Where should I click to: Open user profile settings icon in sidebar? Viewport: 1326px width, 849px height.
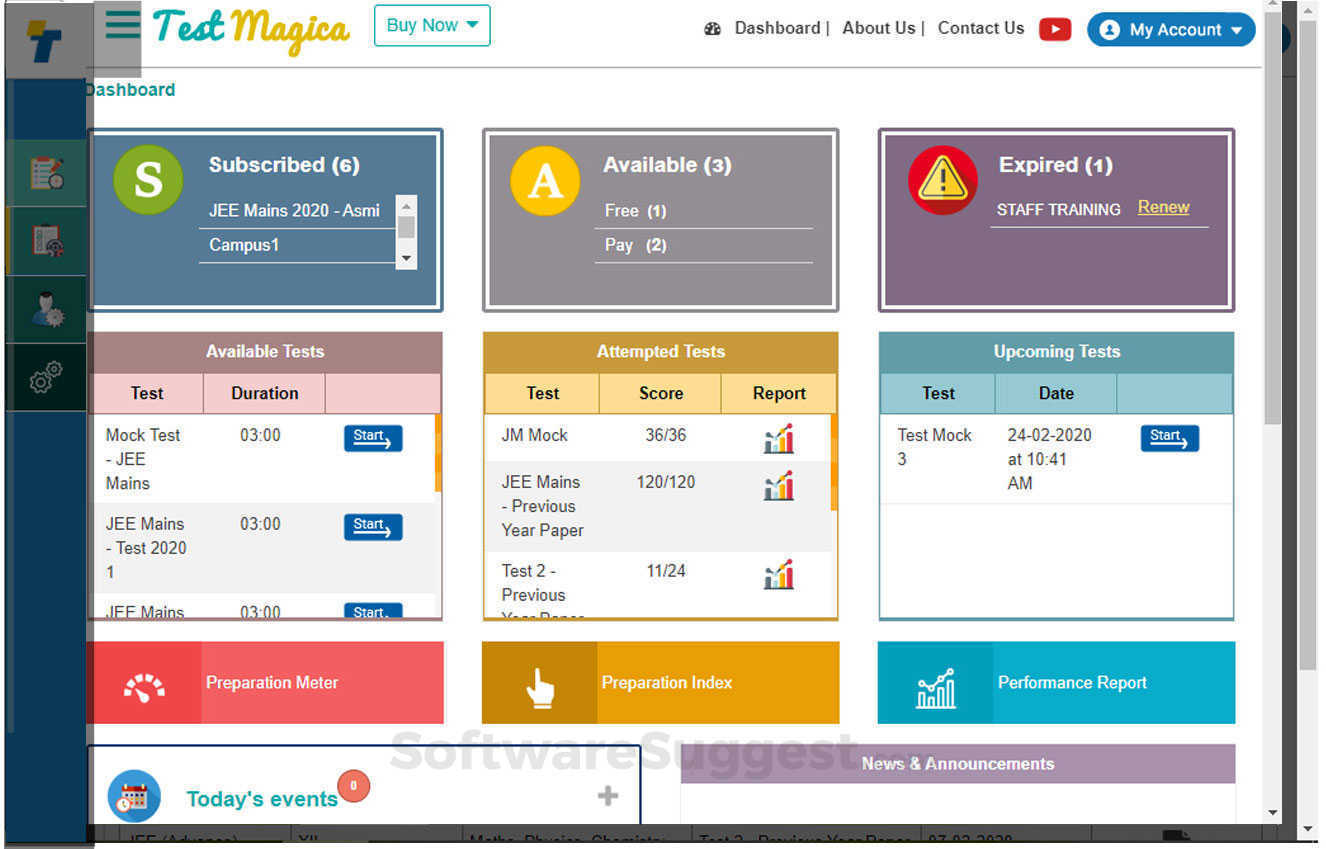click(46, 308)
